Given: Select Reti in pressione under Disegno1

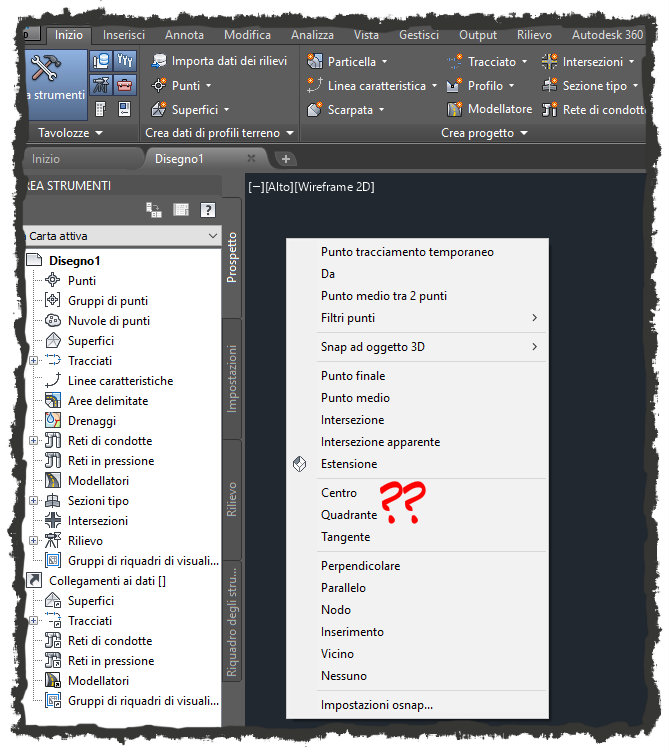Looking at the screenshot, I should [111, 460].
